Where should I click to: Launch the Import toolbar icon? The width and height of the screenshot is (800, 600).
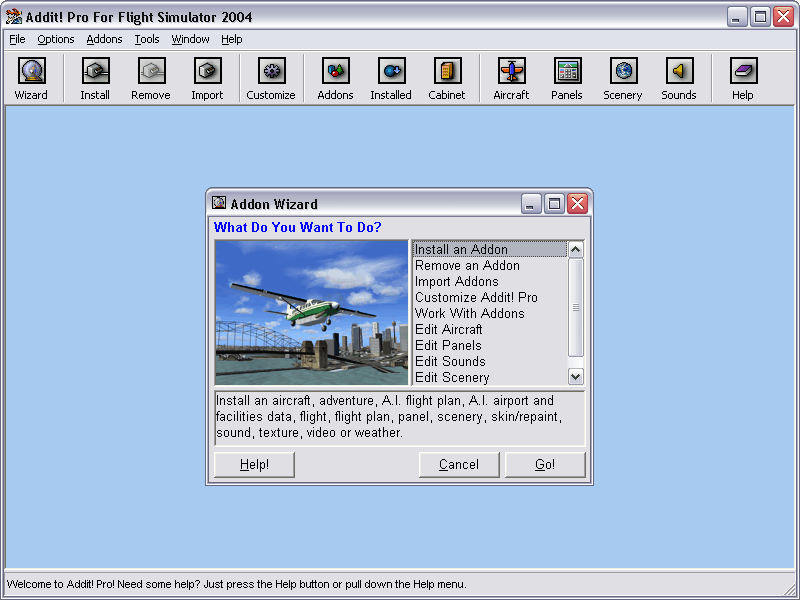coord(207,71)
